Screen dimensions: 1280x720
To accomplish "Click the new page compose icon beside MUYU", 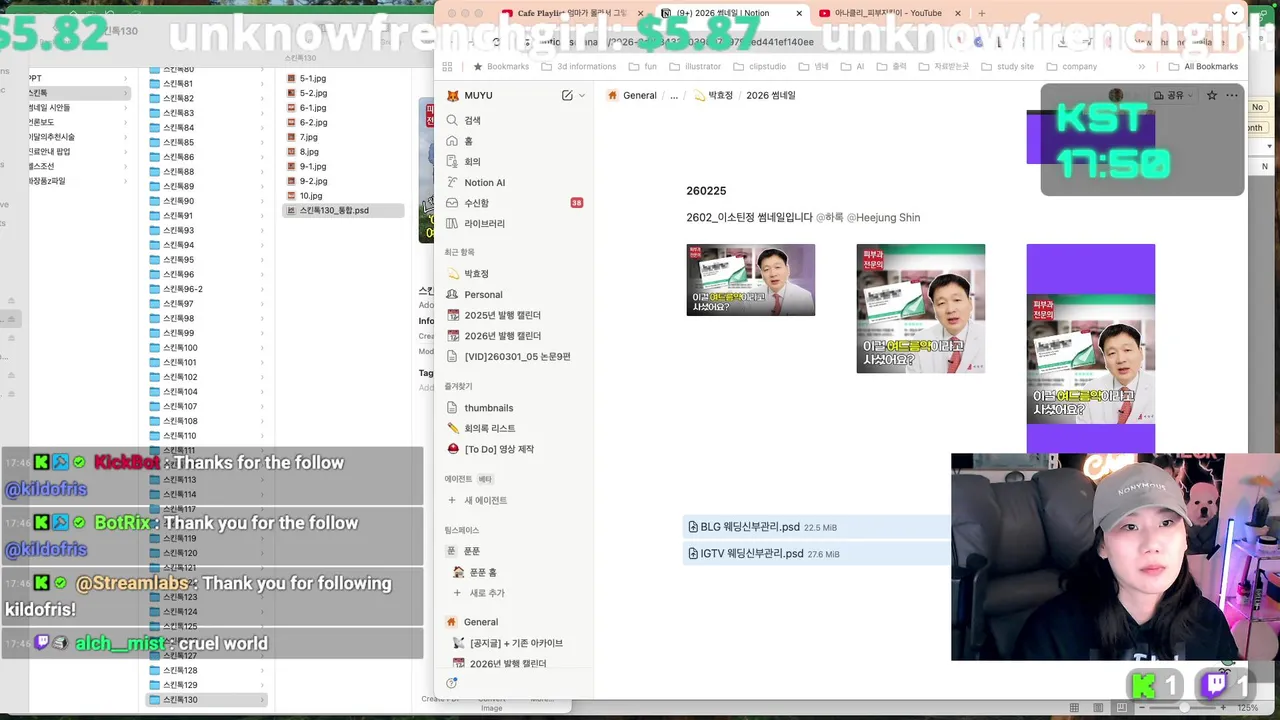I will 567,95.
